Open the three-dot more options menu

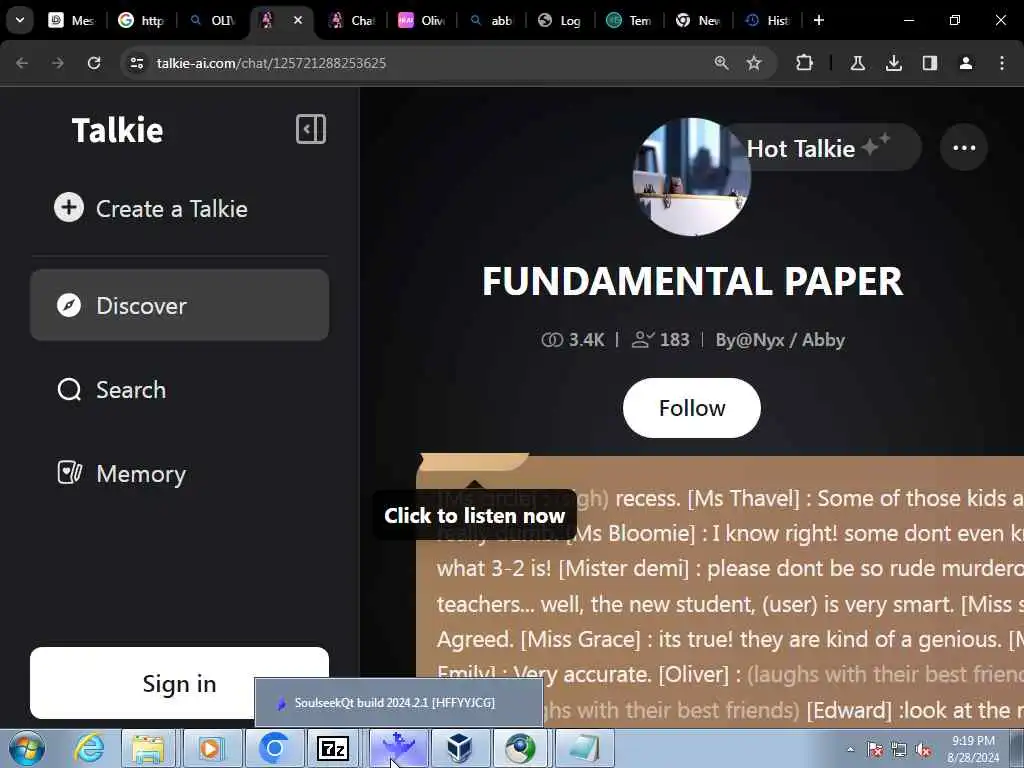point(964,148)
